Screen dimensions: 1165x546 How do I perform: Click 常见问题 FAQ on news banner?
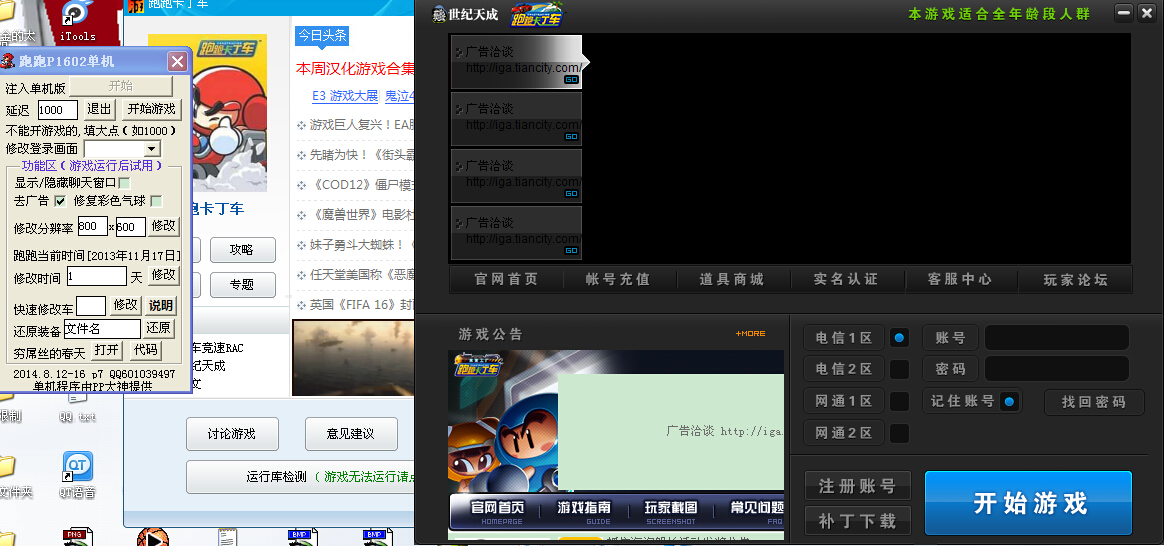pos(756,511)
